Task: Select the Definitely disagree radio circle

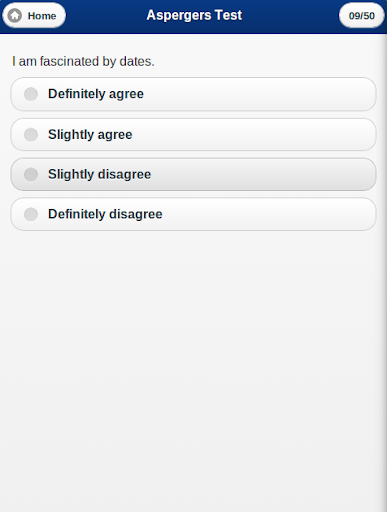Action: pyautogui.click(x=31, y=214)
